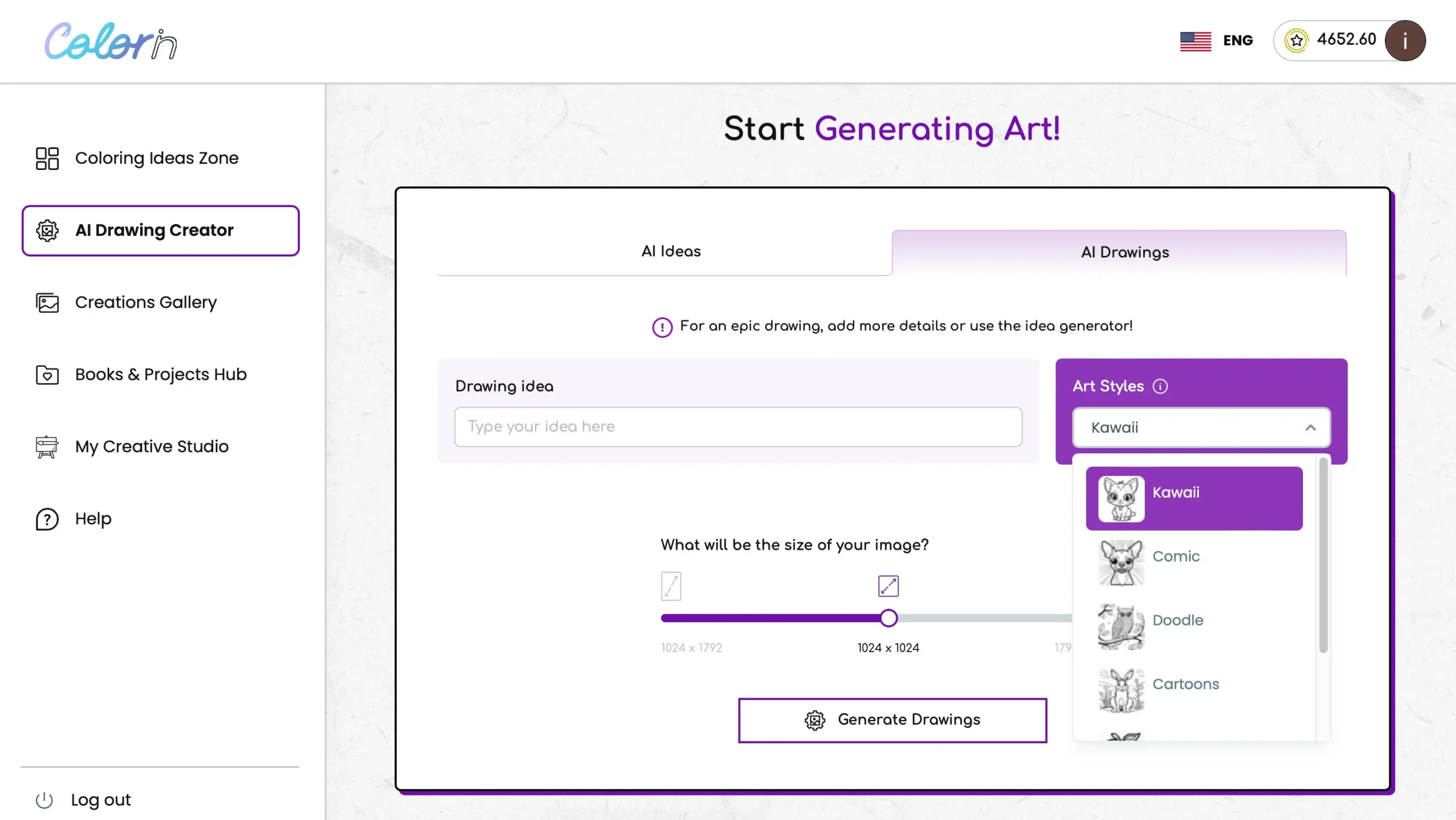
Task: Select the Comic art style option
Action: pyautogui.click(x=1176, y=557)
